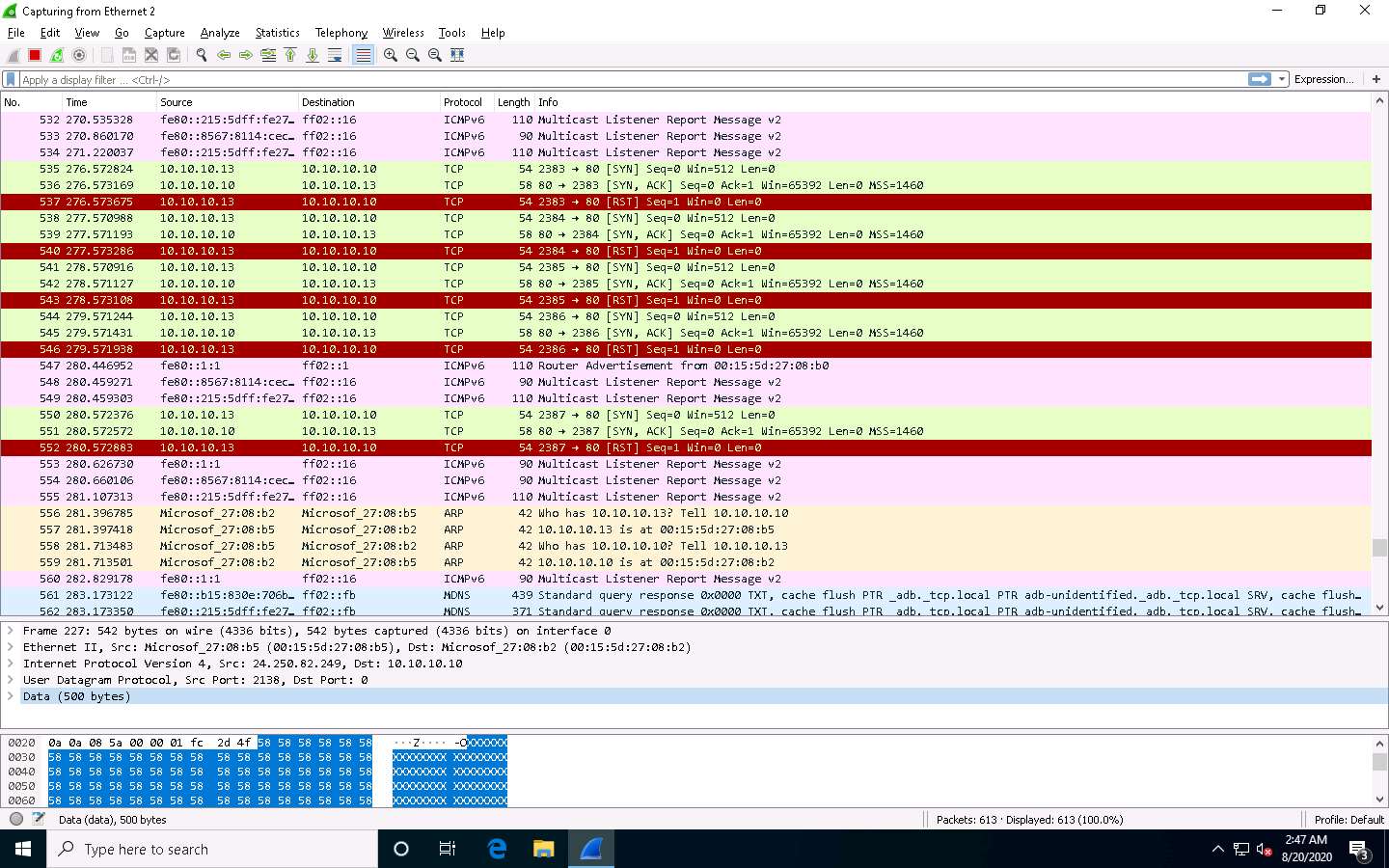Toggle packet list colorization
Screen dimensions: 1389x868
pos(363,55)
